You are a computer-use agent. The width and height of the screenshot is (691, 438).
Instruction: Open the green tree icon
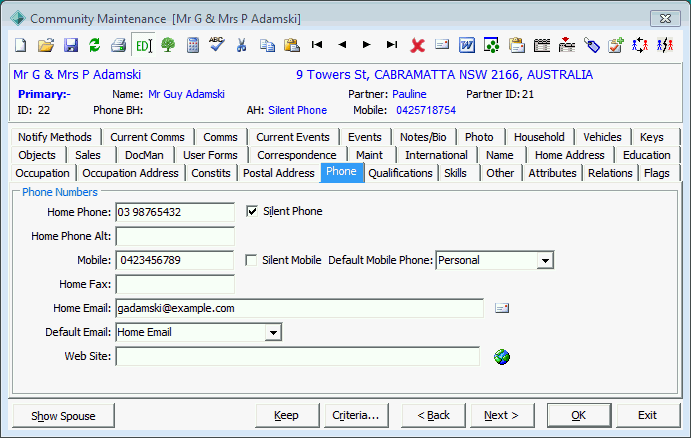click(168, 45)
